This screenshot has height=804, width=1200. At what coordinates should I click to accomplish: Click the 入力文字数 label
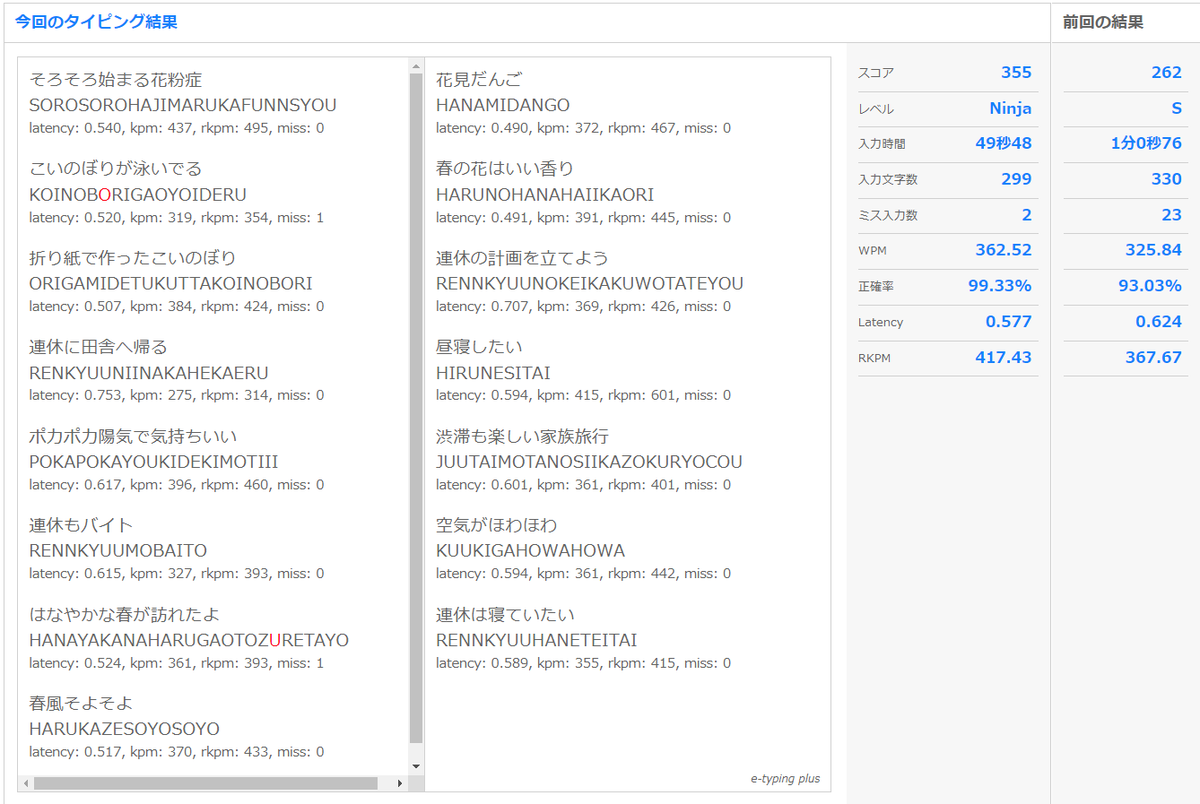coord(888,180)
